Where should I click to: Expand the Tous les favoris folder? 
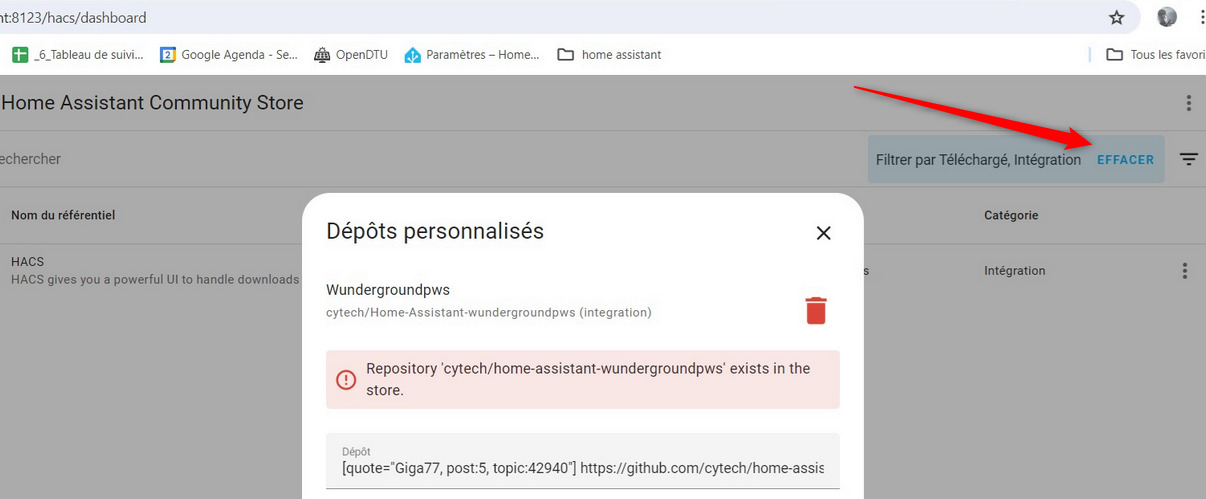click(1156, 55)
